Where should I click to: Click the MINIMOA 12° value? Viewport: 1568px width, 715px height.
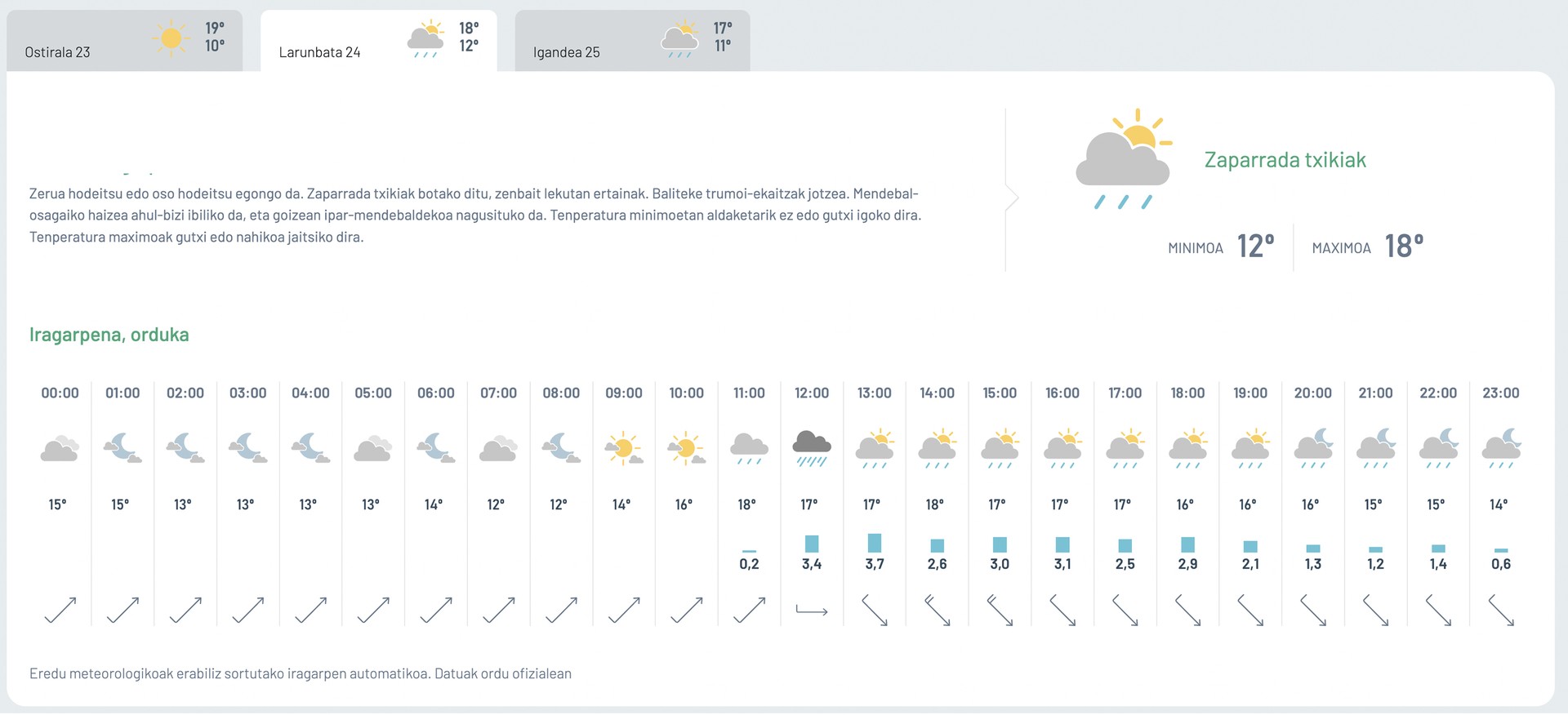point(1256,246)
